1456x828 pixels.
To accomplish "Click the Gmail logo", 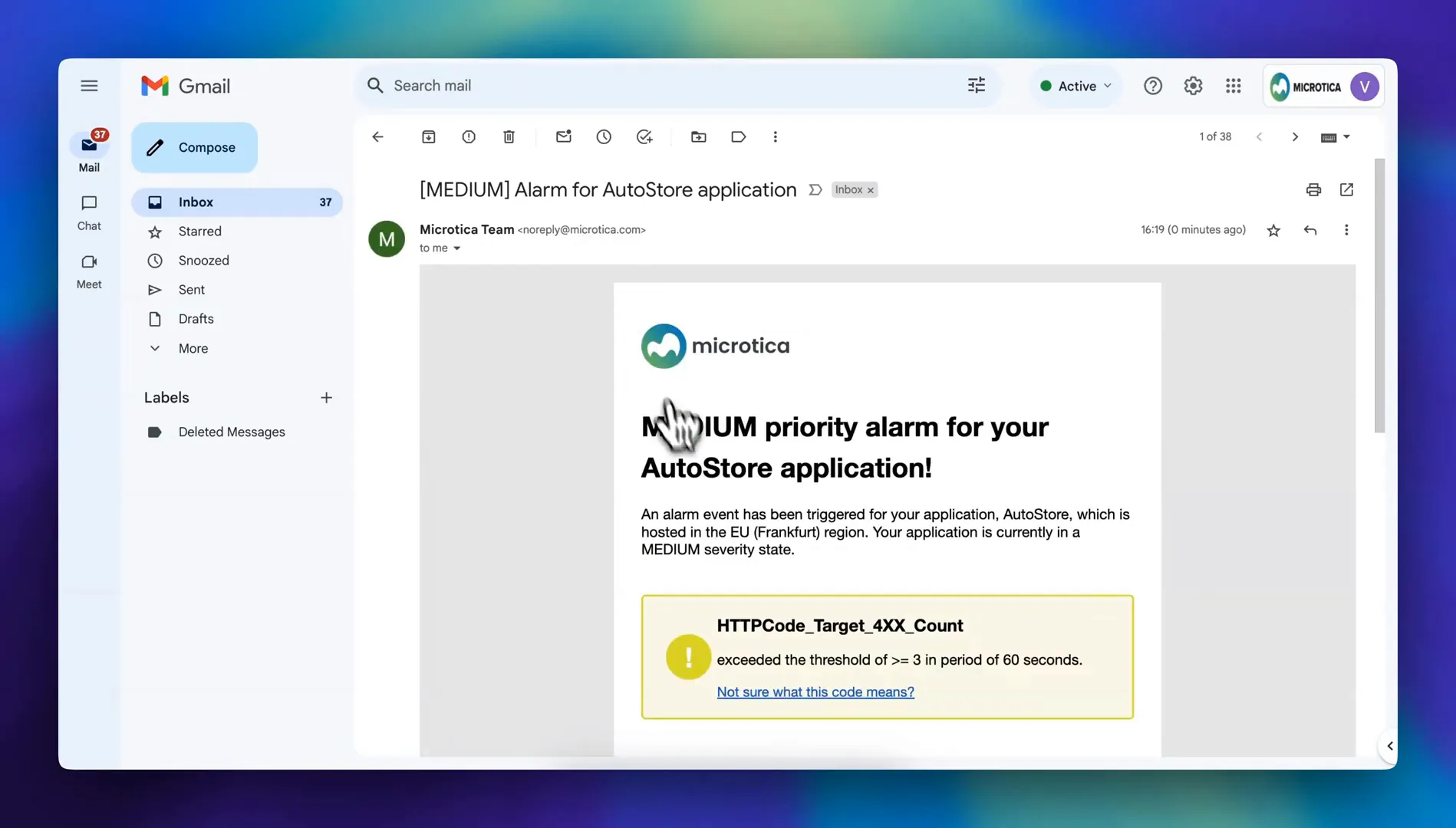I will (x=186, y=86).
